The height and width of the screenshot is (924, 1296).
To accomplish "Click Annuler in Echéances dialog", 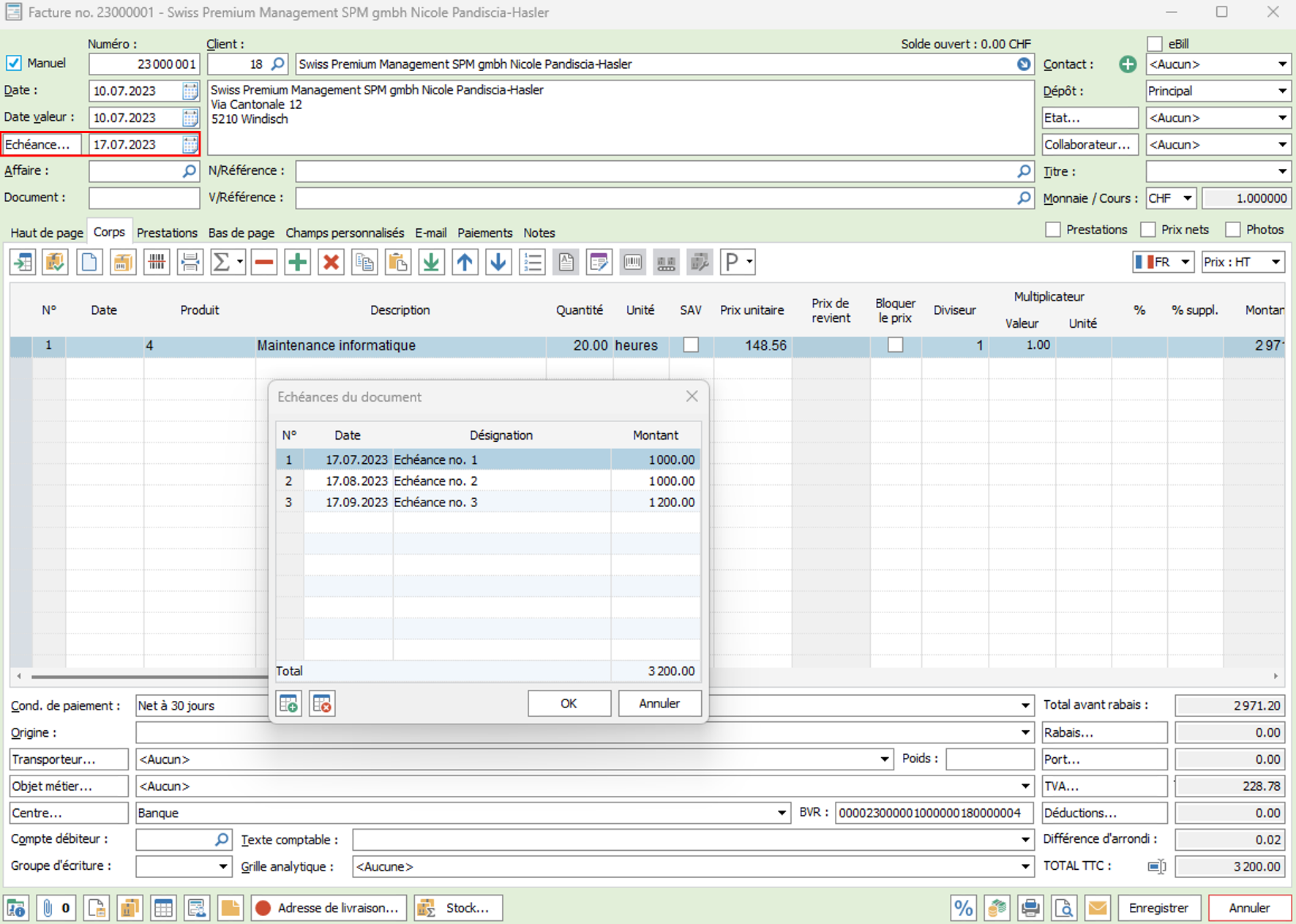I will [x=659, y=704].
